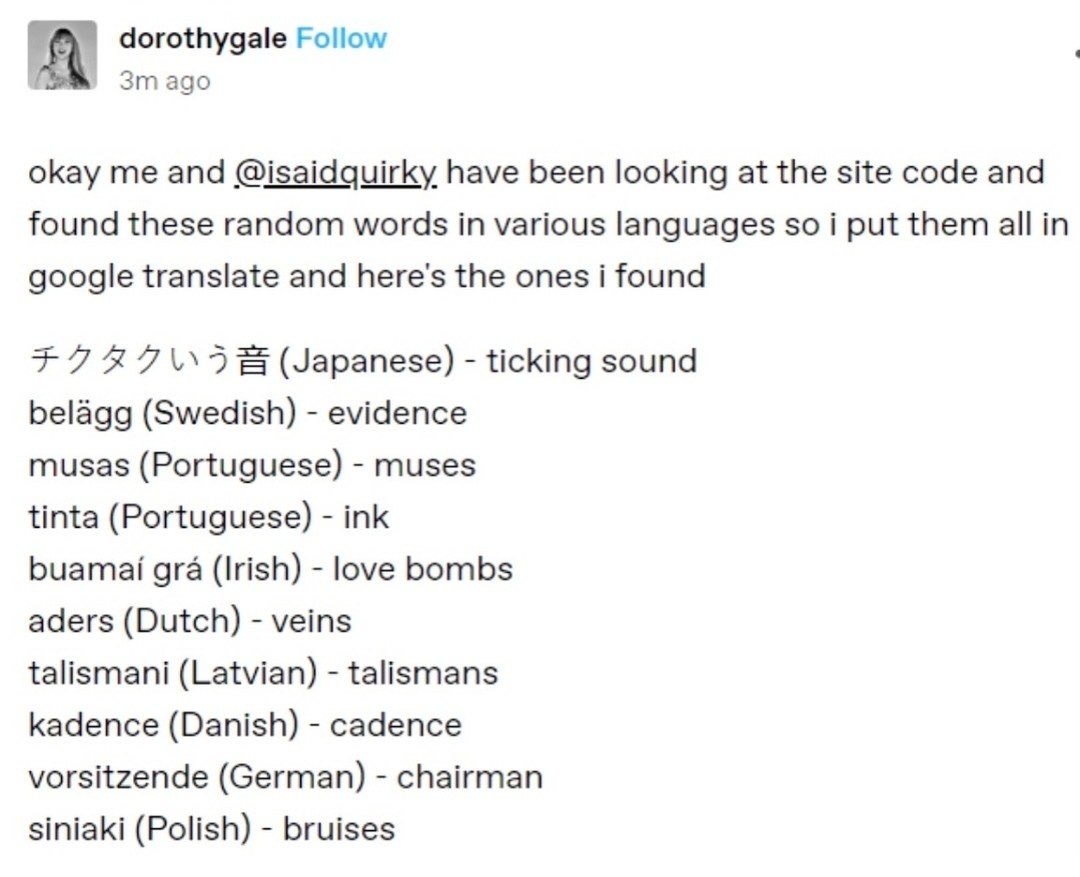
Task: Open the post's '3m ago' timestamp
Action: (164, 81)
